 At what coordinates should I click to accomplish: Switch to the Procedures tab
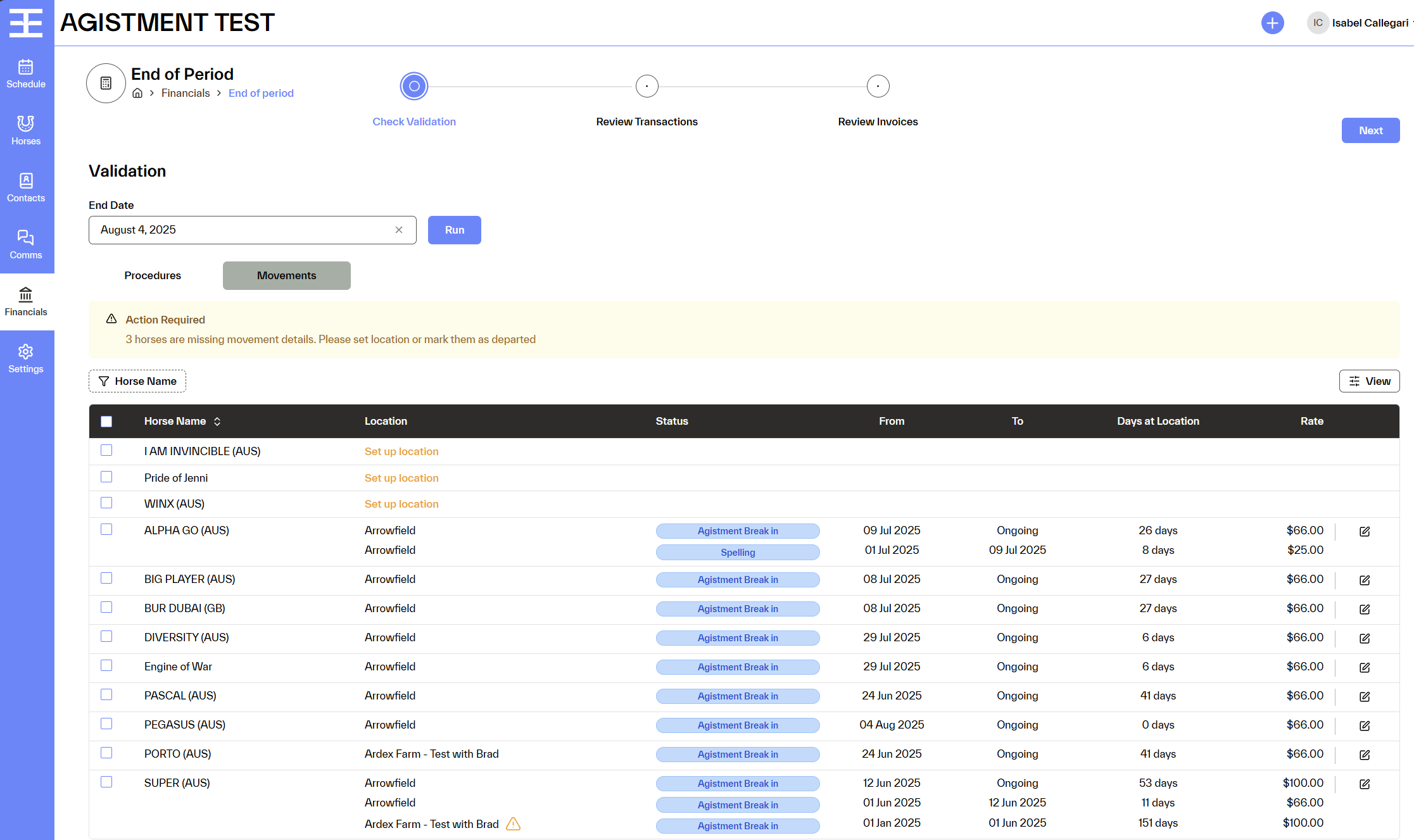153,275
